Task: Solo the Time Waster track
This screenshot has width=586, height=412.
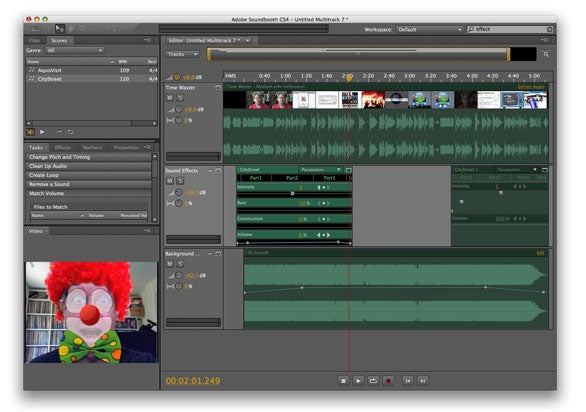Action: (180, 98)
